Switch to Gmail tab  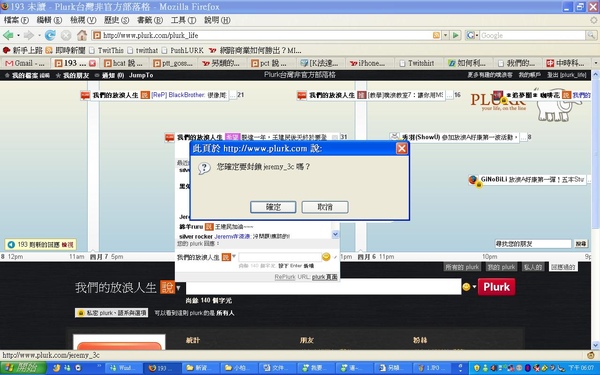(x=26, y=63)
